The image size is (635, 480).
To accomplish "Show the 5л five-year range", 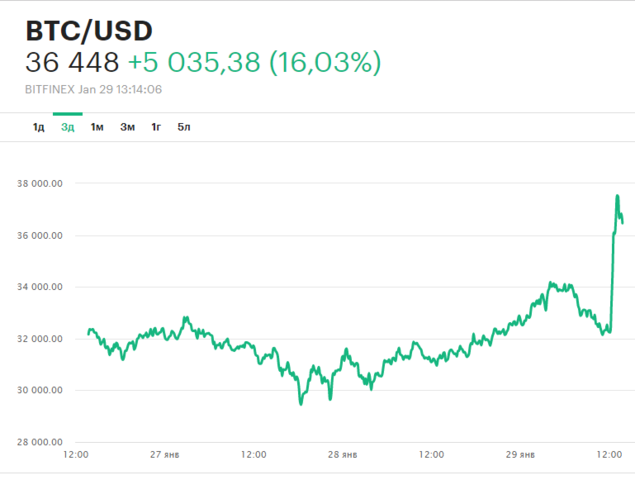I will tap(184, 127).
